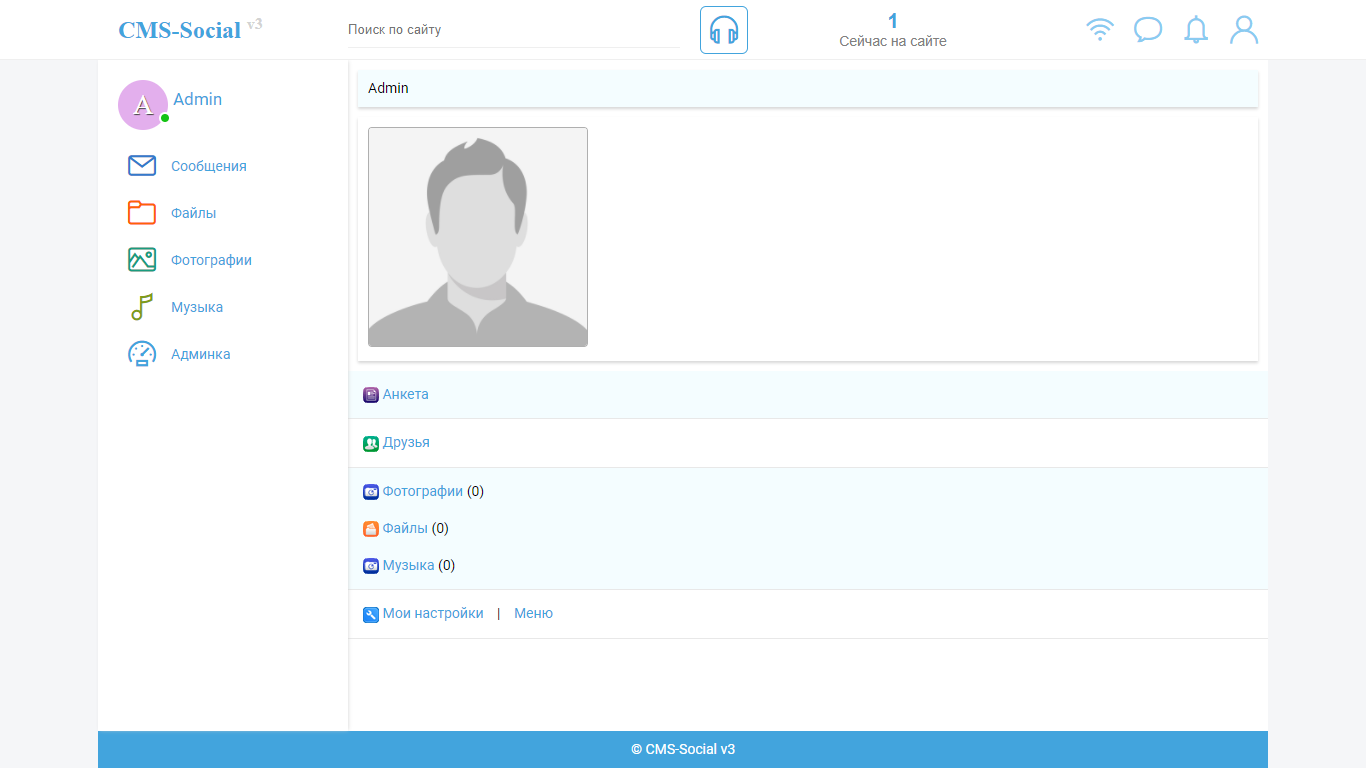This screenshot has width=1366, height=768.
Task: Click the gauge icon beside Админка
Action: tap(142, 354)
